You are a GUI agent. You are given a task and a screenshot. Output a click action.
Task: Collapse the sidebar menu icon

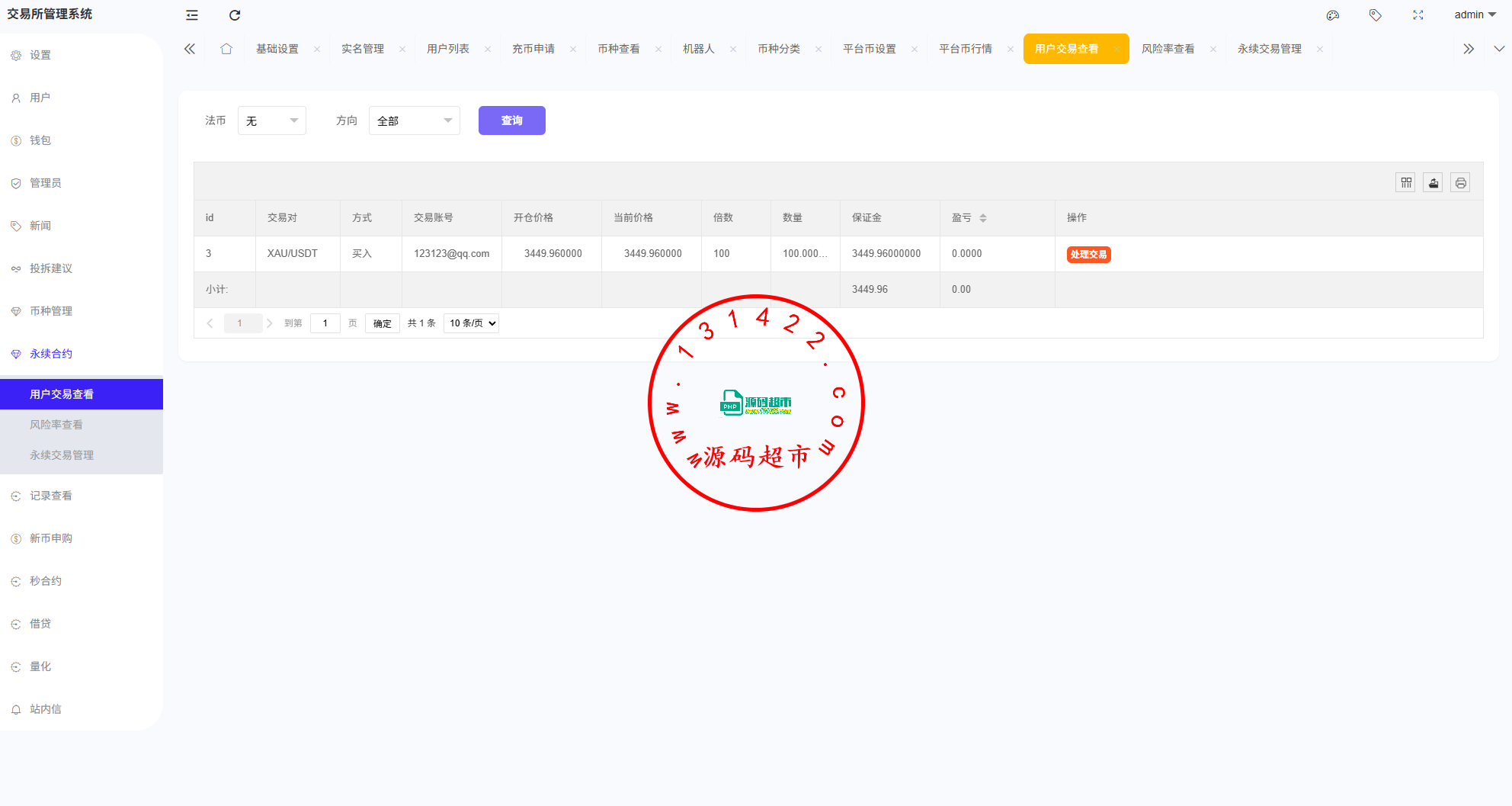192,15
